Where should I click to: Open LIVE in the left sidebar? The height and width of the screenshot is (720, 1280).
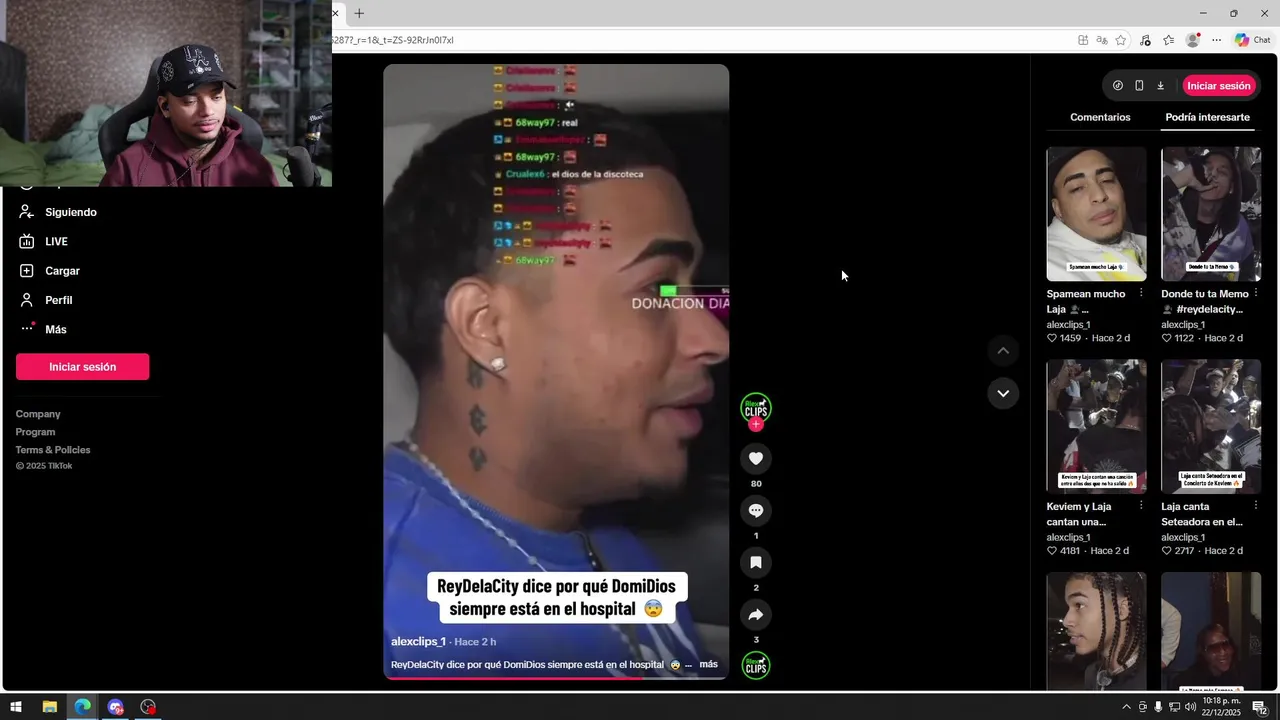pos(56,241)
